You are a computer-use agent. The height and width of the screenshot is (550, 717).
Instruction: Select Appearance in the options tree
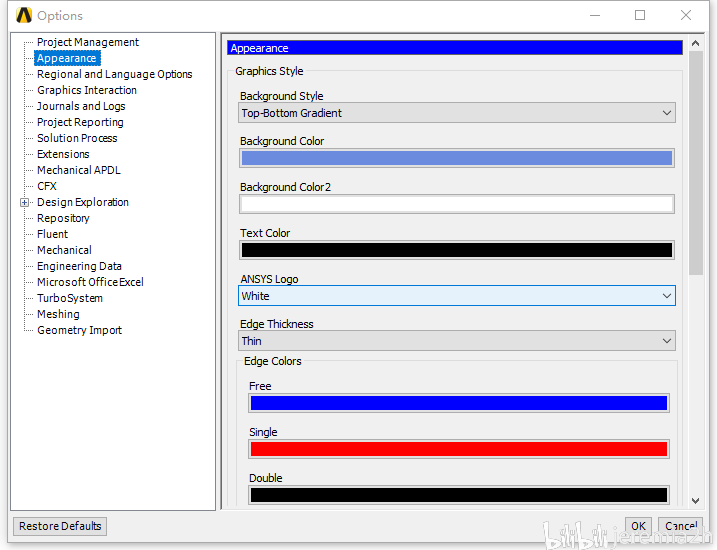(67, 58)
